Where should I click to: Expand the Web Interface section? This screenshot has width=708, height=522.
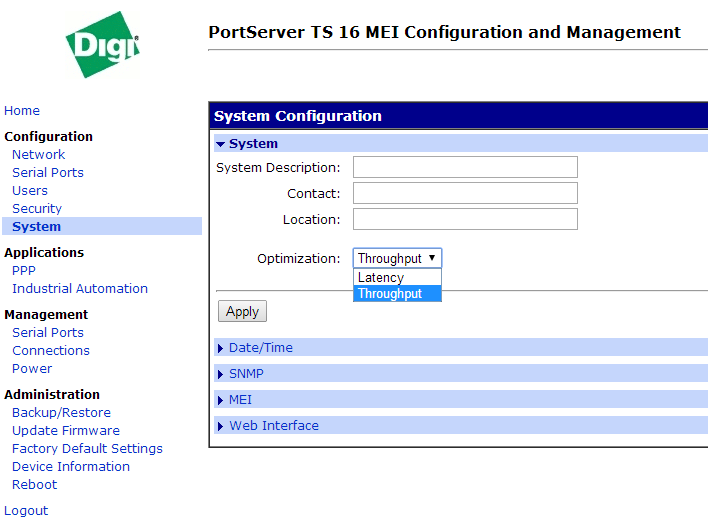point(273,426)
